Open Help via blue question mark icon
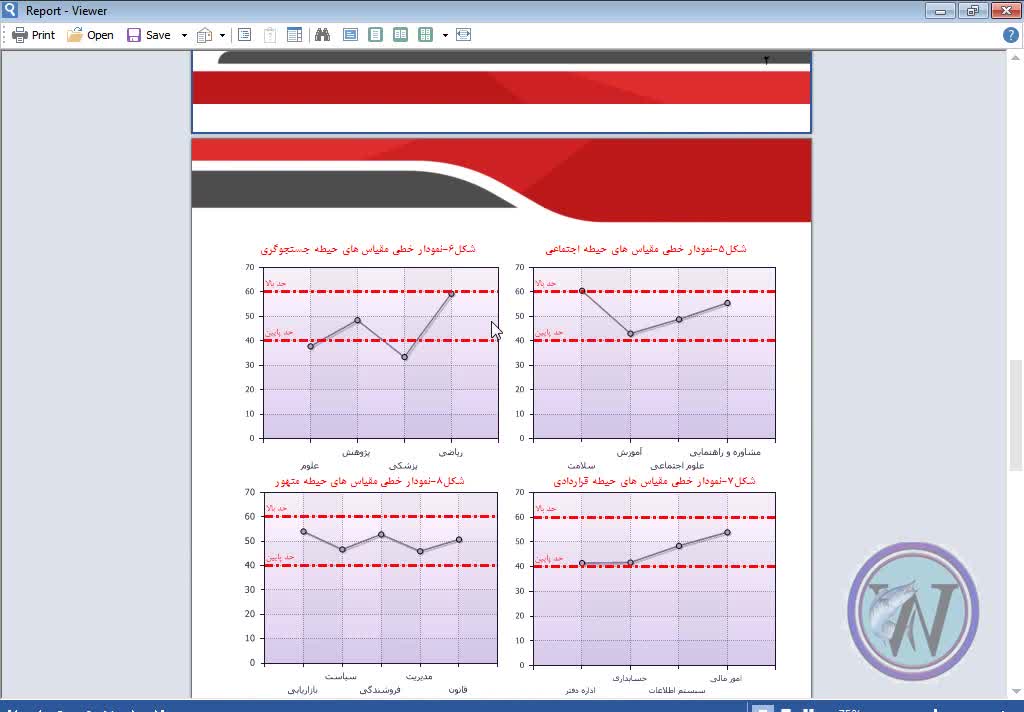This screenshot has height=712, width=1024. pos(1010,35)
